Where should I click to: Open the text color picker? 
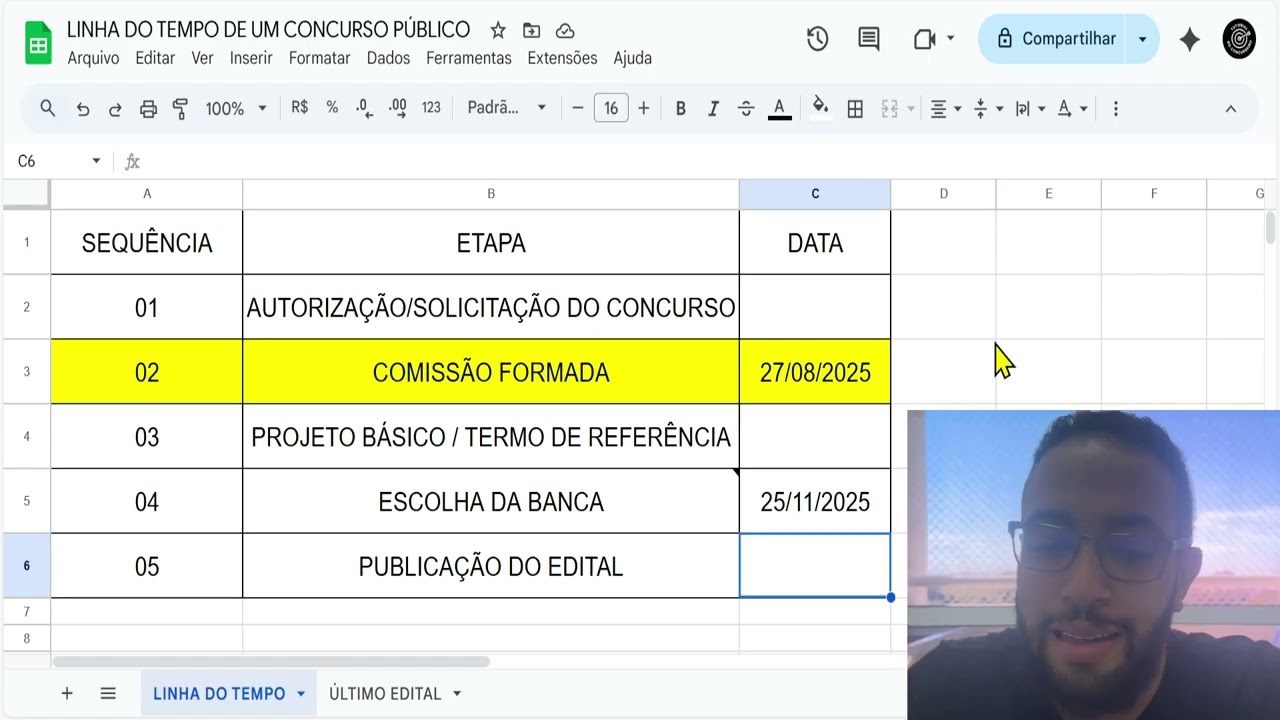point(780,109)
